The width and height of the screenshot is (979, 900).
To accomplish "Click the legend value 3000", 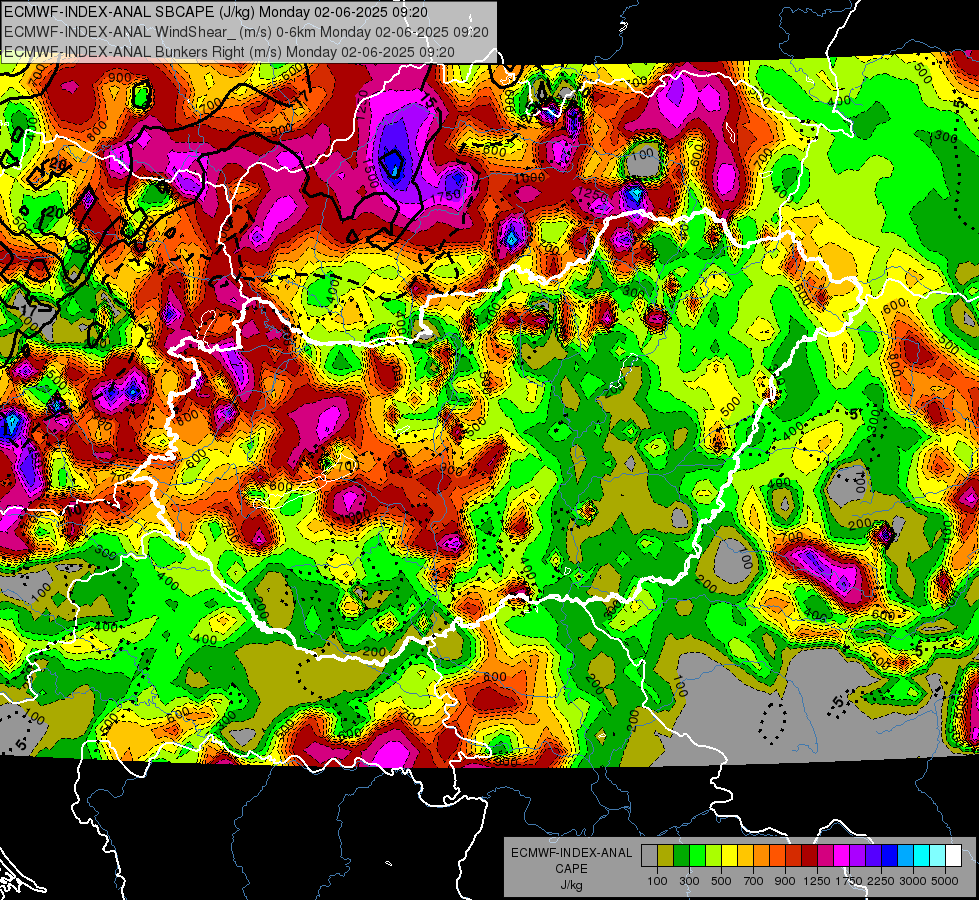I will [913, 881].
